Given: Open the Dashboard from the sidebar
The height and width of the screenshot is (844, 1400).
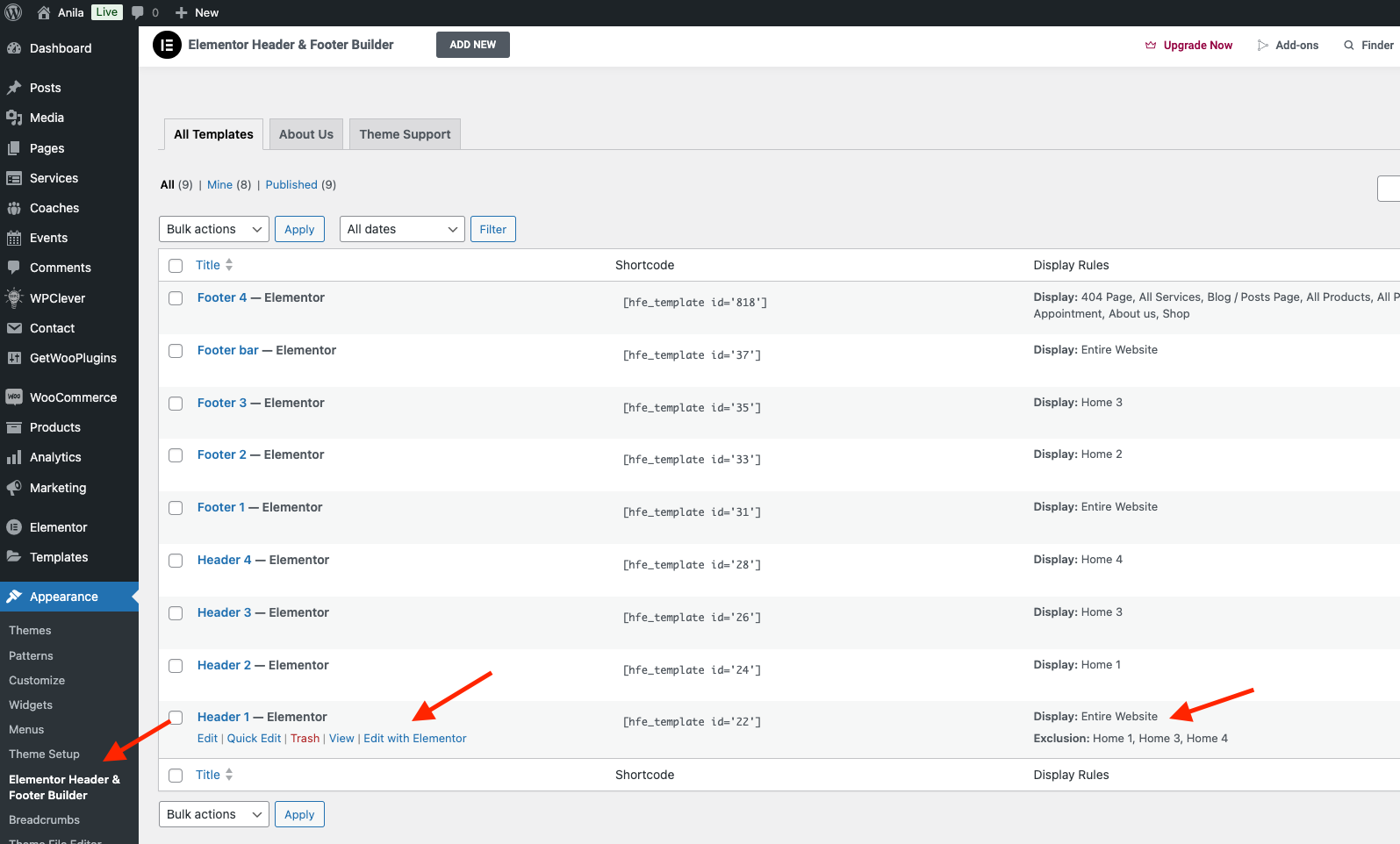Looking at the screenshot, I should point(60,48).
